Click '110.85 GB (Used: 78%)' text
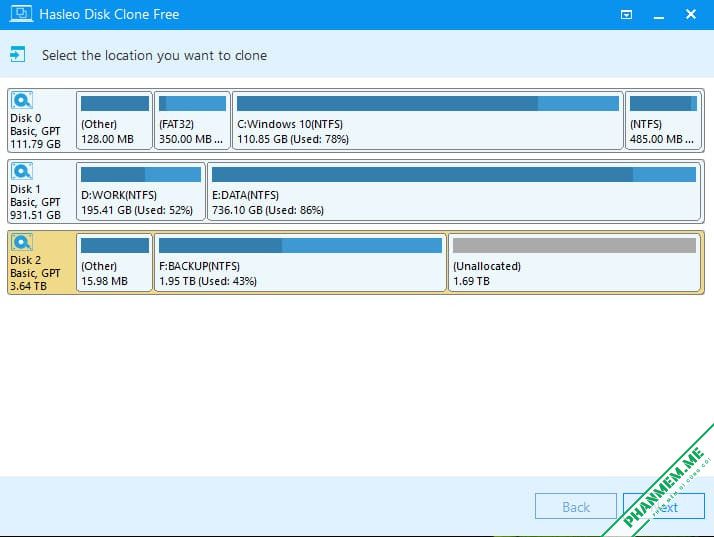 pyautogui.click(x=293, y=139)
